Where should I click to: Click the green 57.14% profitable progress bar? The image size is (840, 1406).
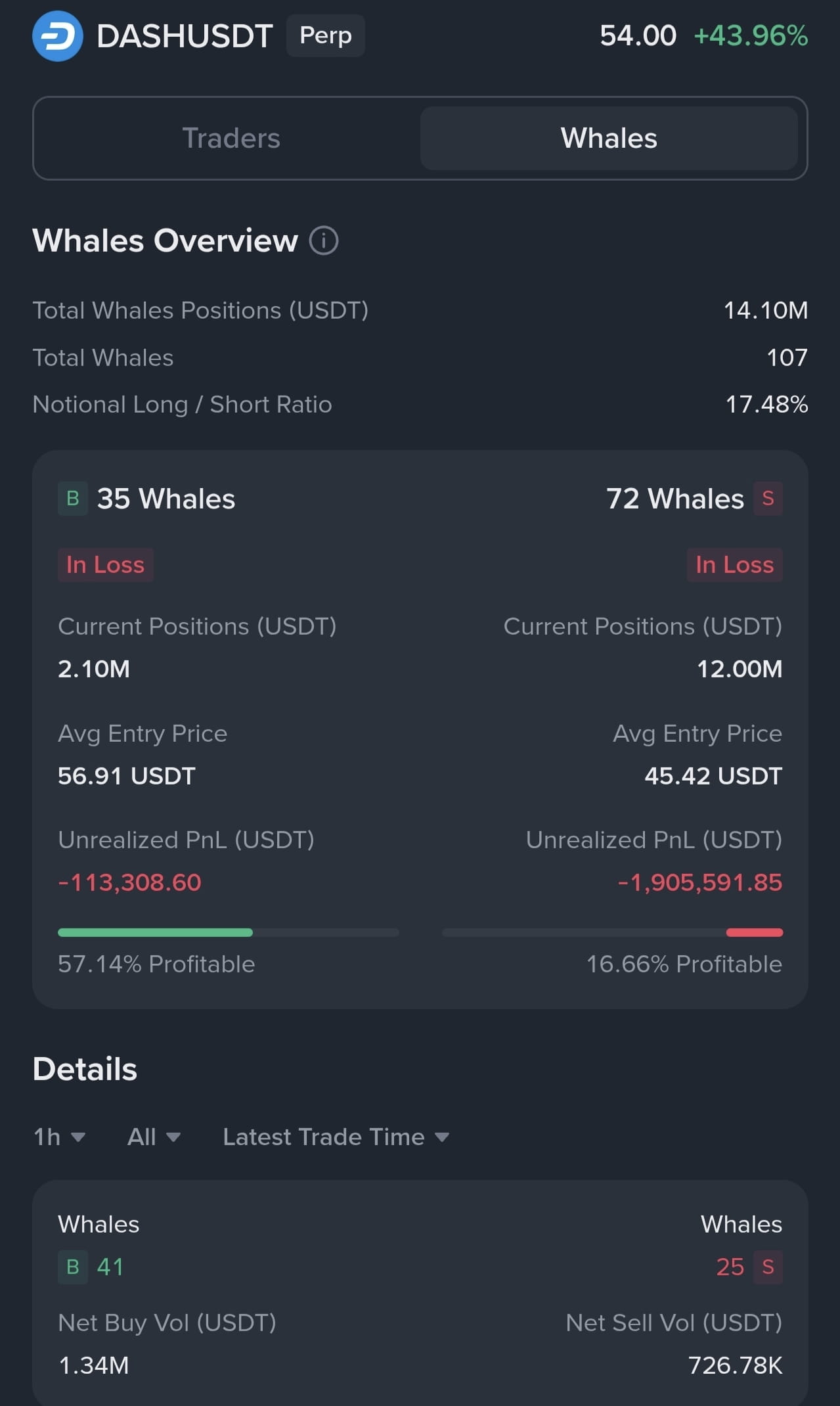(x=229, y=932)
